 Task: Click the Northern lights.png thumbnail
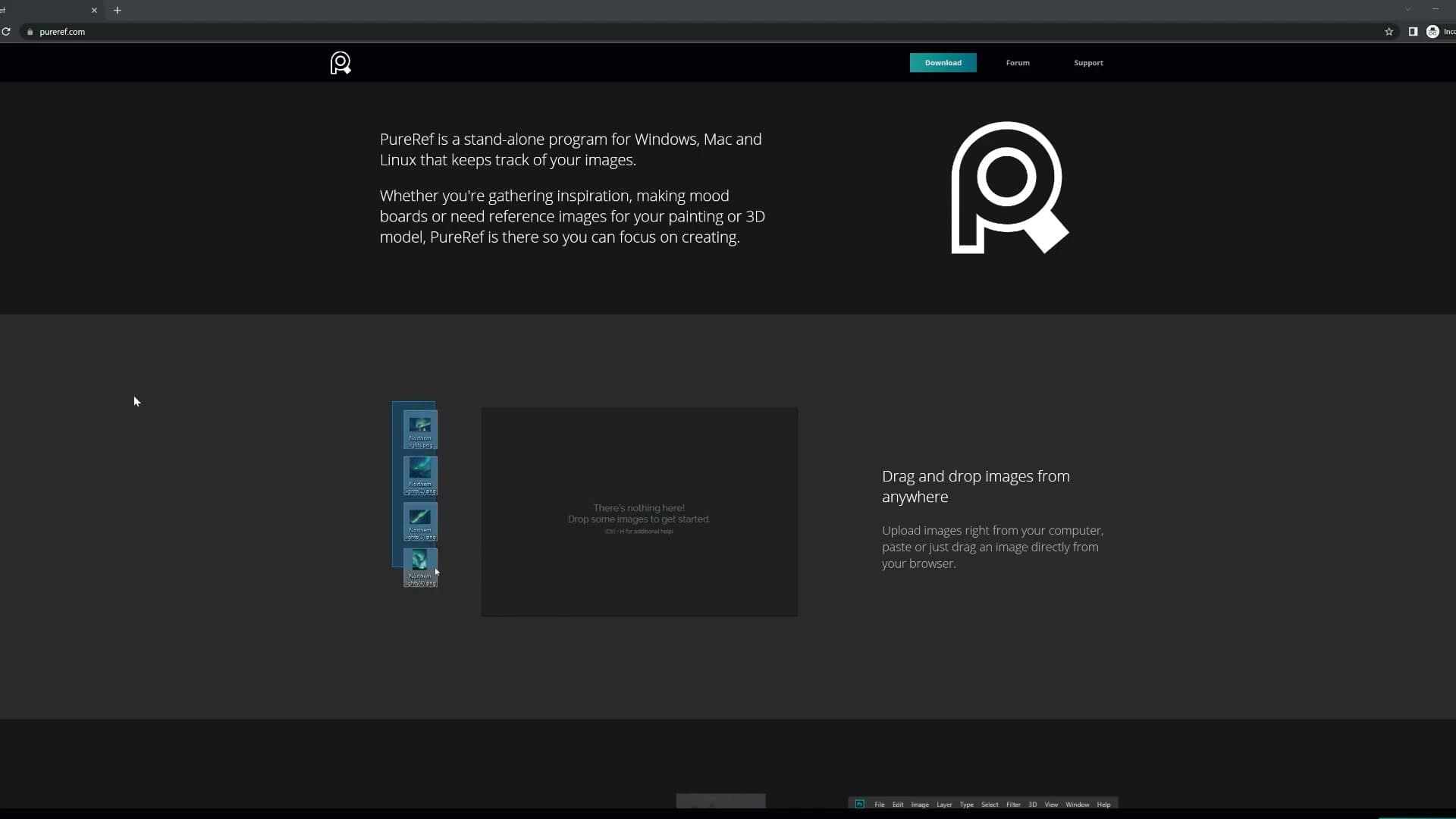tap(420, 429)
